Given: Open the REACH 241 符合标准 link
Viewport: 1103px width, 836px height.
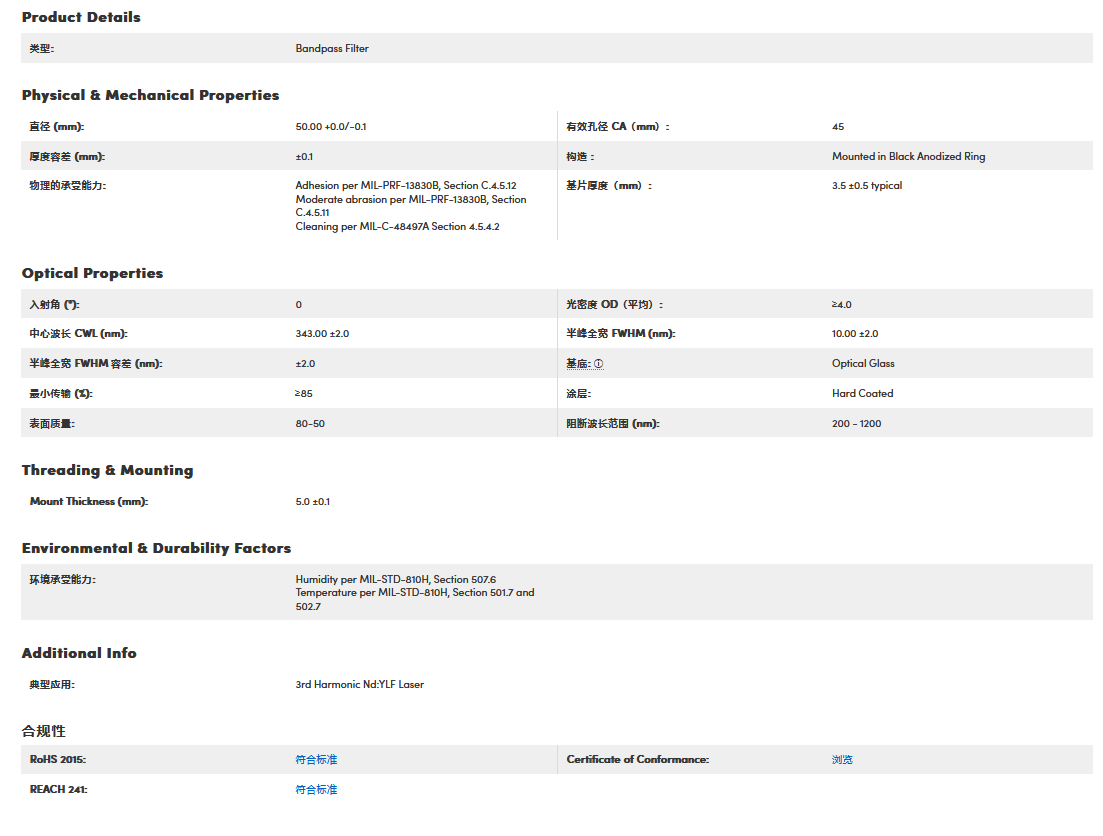Looking at the screenshot, I should pyautogui.click(x=316, y=790).
